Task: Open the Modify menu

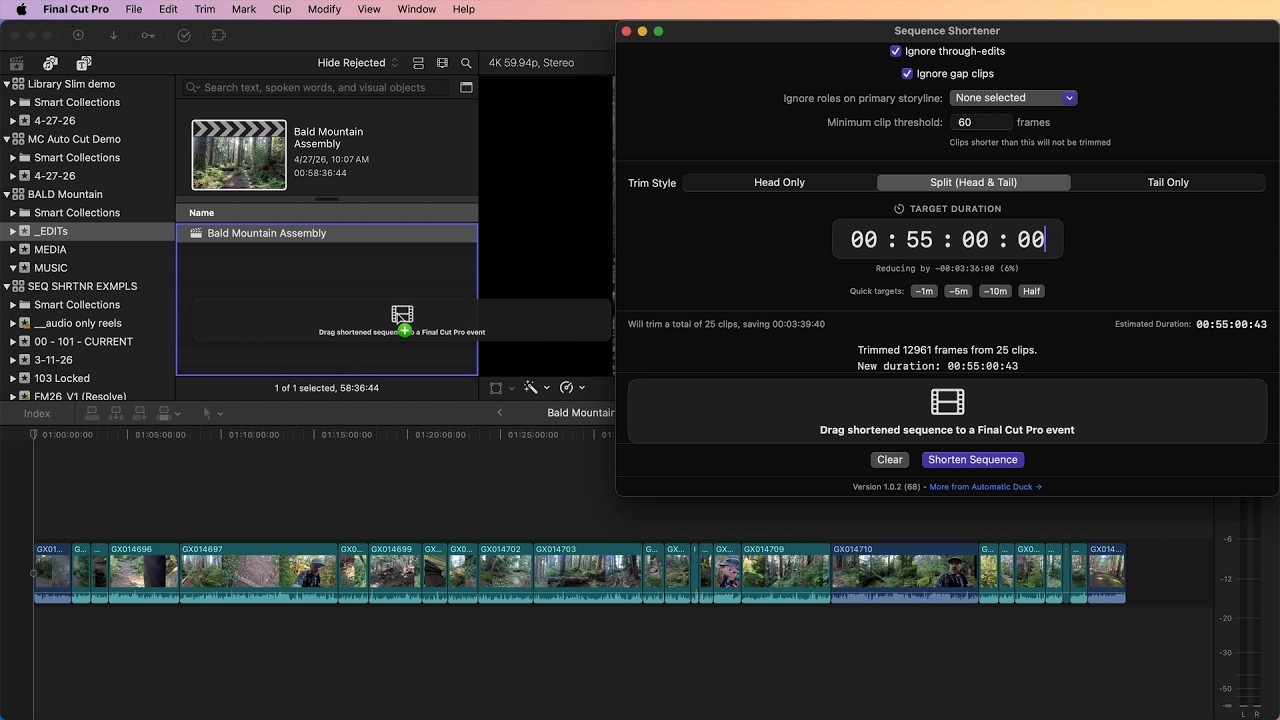Action: pos(324,9)
